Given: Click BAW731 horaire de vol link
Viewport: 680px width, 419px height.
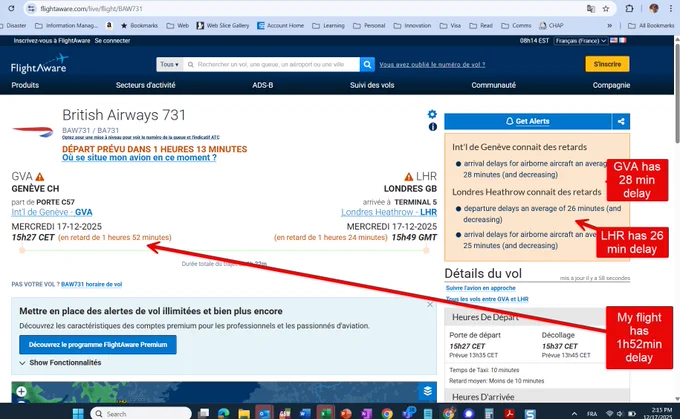Looking at the screenshot, I should pos(92,285).
